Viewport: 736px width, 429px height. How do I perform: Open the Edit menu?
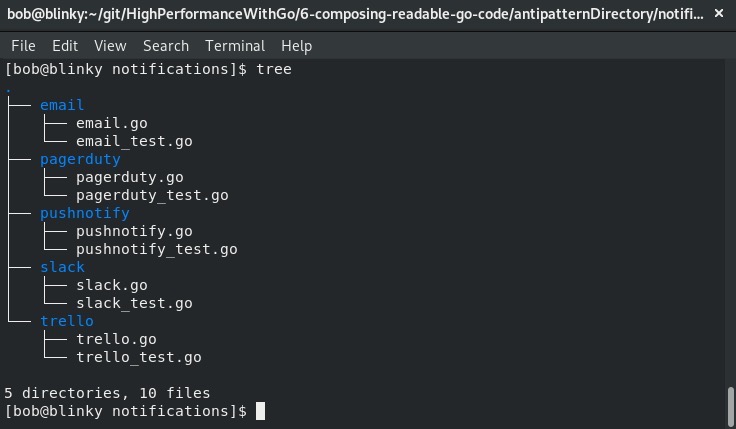(x=65, y=46)
